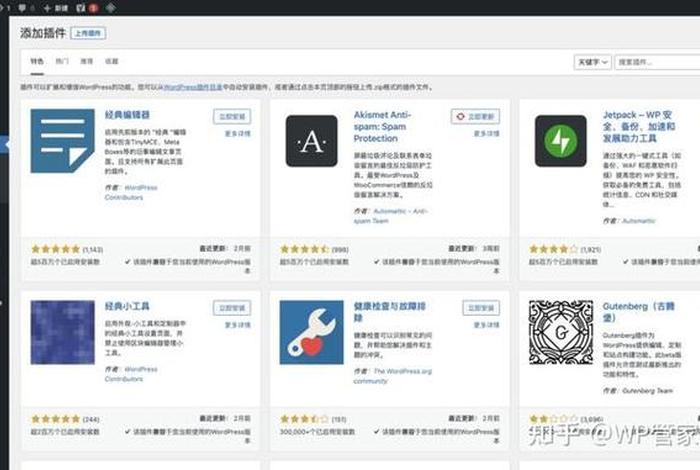Click the 300,000+ active installs text
700x470 pixels.
(x=317, y=432)
